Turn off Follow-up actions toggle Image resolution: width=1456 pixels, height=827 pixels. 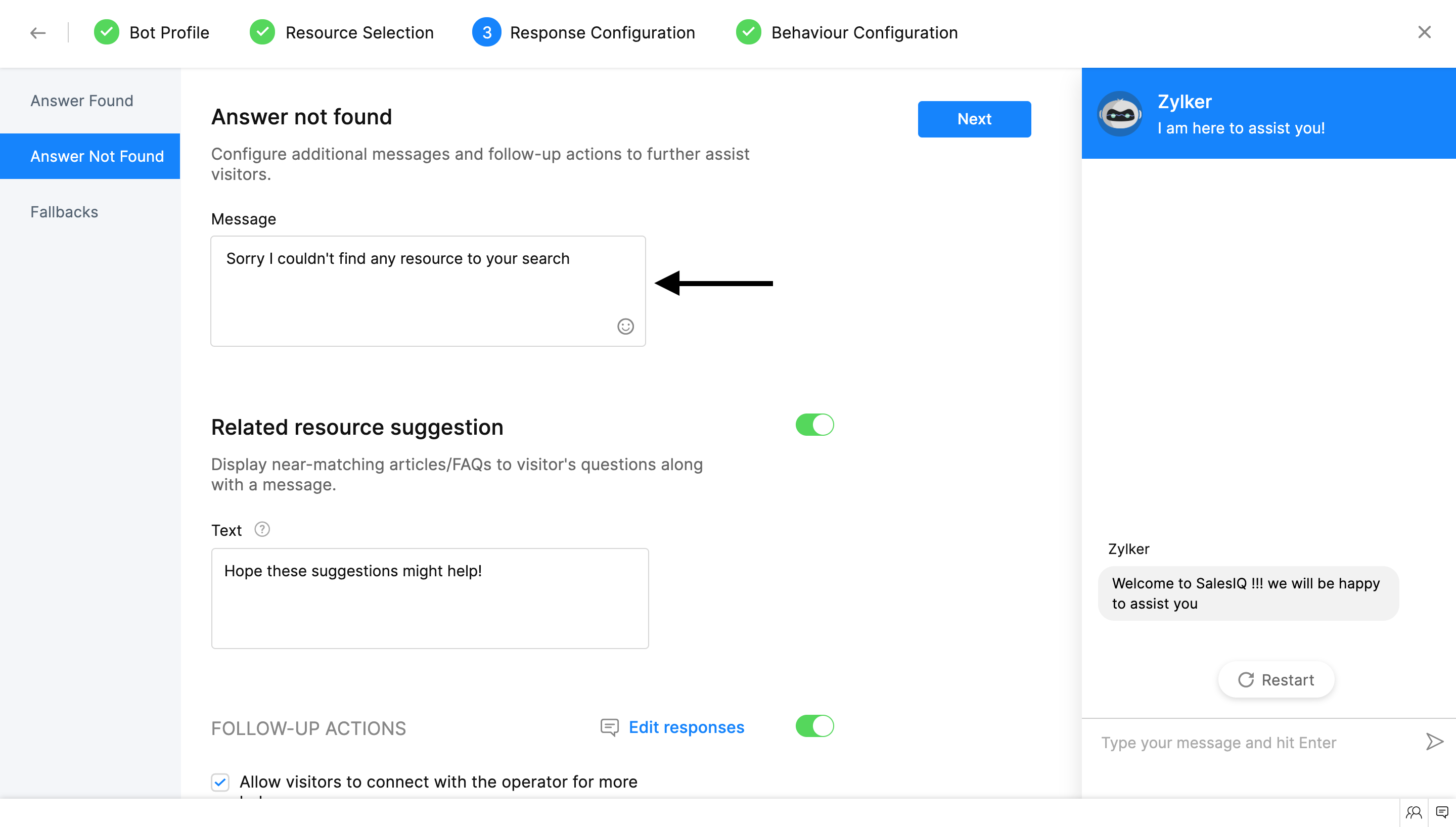[x=814, y=726]
